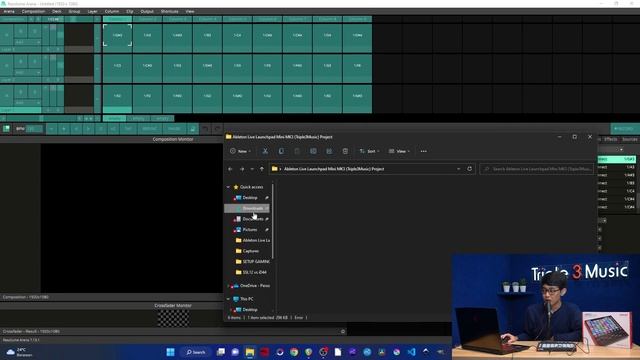Viewport: 640px width, 360px height.
Task: Open the See more ellipsis menu
Action: pyautogui.click(x=424, y=151)
